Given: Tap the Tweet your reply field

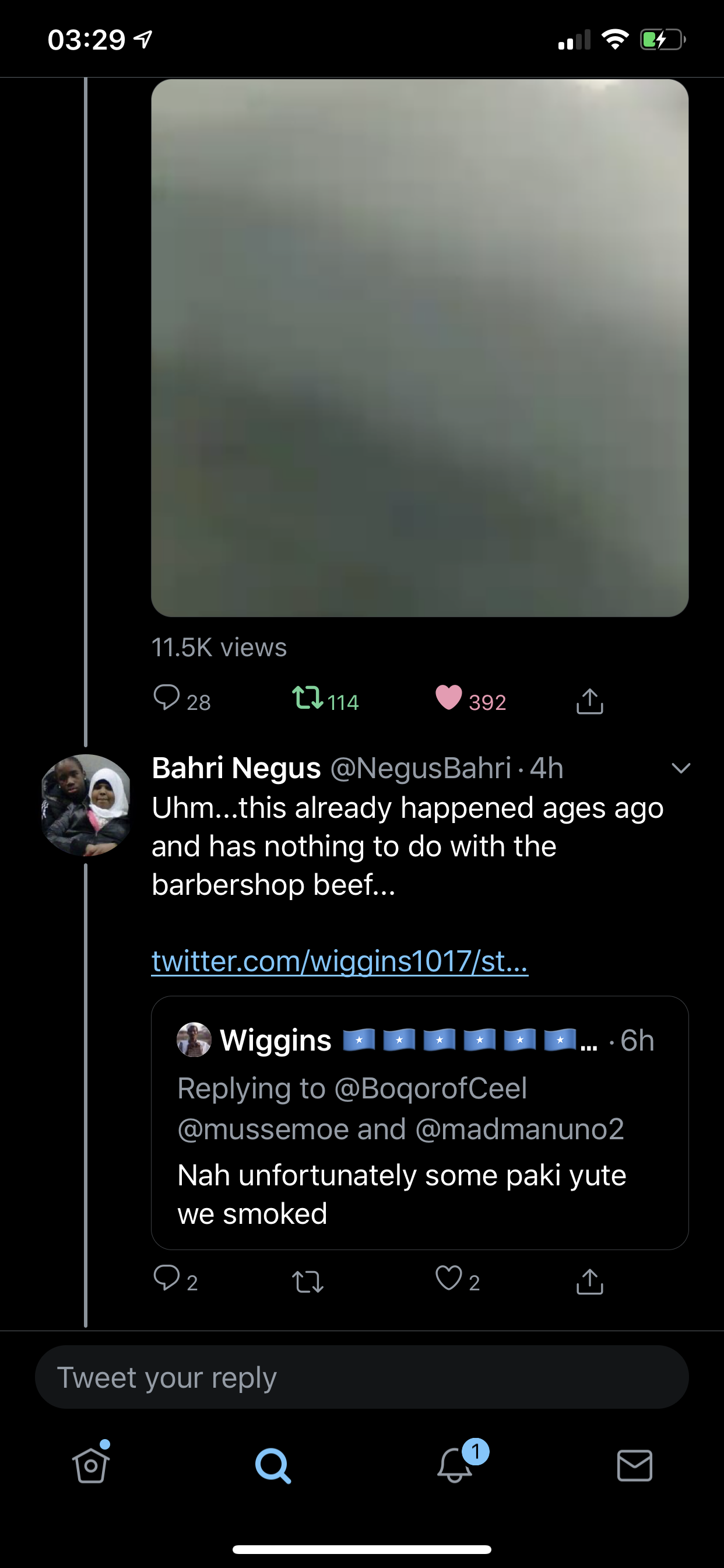Looking at the screenshot, I should click(x=361, y=1377).
